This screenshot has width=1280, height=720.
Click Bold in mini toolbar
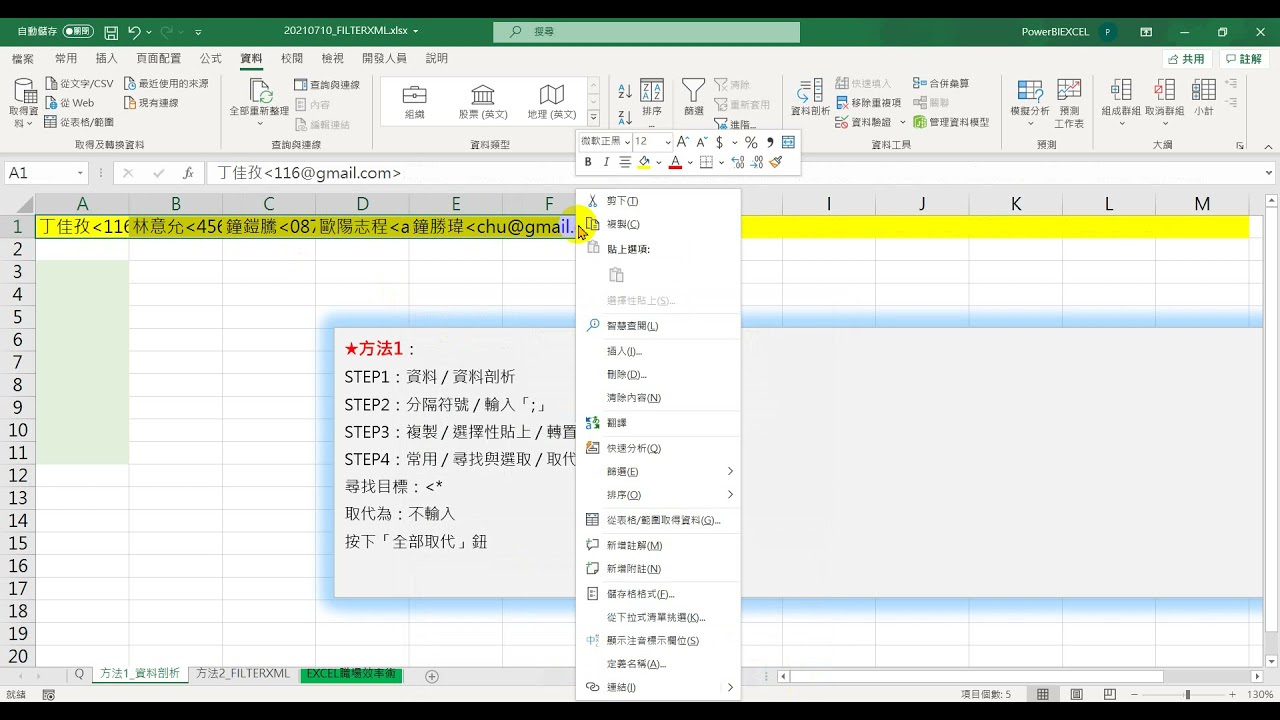tap(588, 162)
